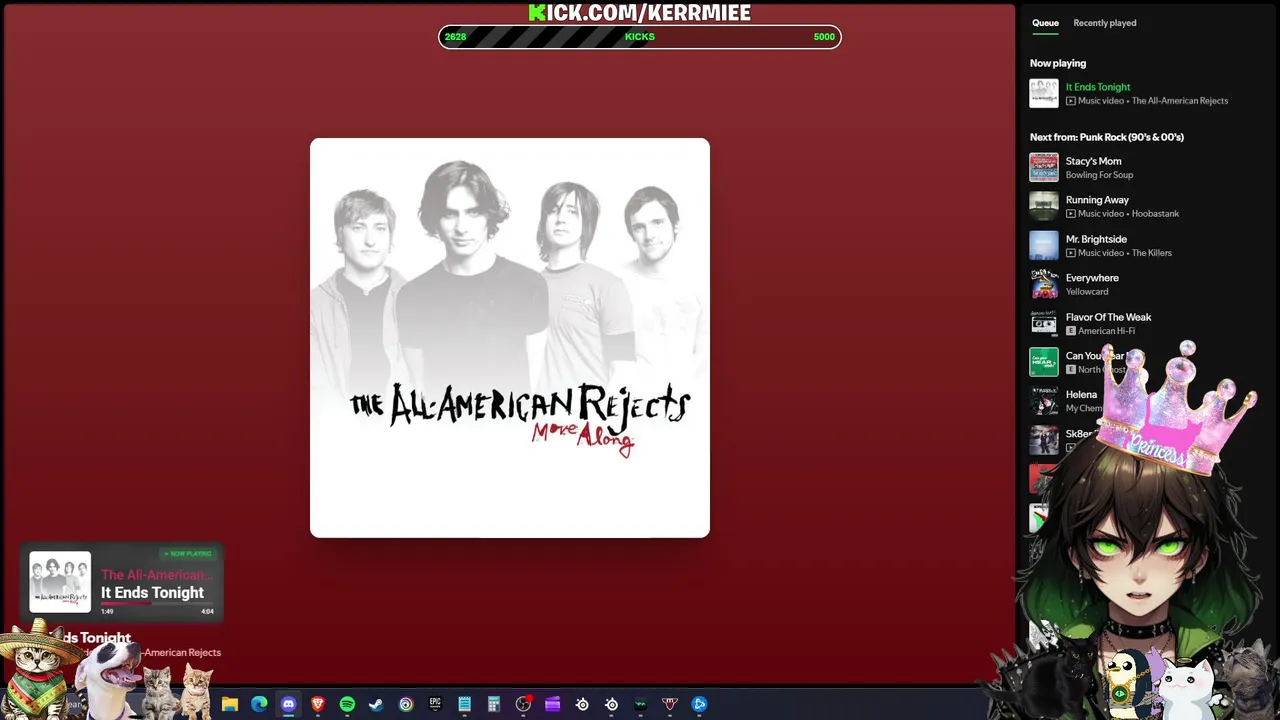Click the Mr. Brightside album thumbnail
This screenshot has height=720, width=1280.
click(x=1044, y=245)
